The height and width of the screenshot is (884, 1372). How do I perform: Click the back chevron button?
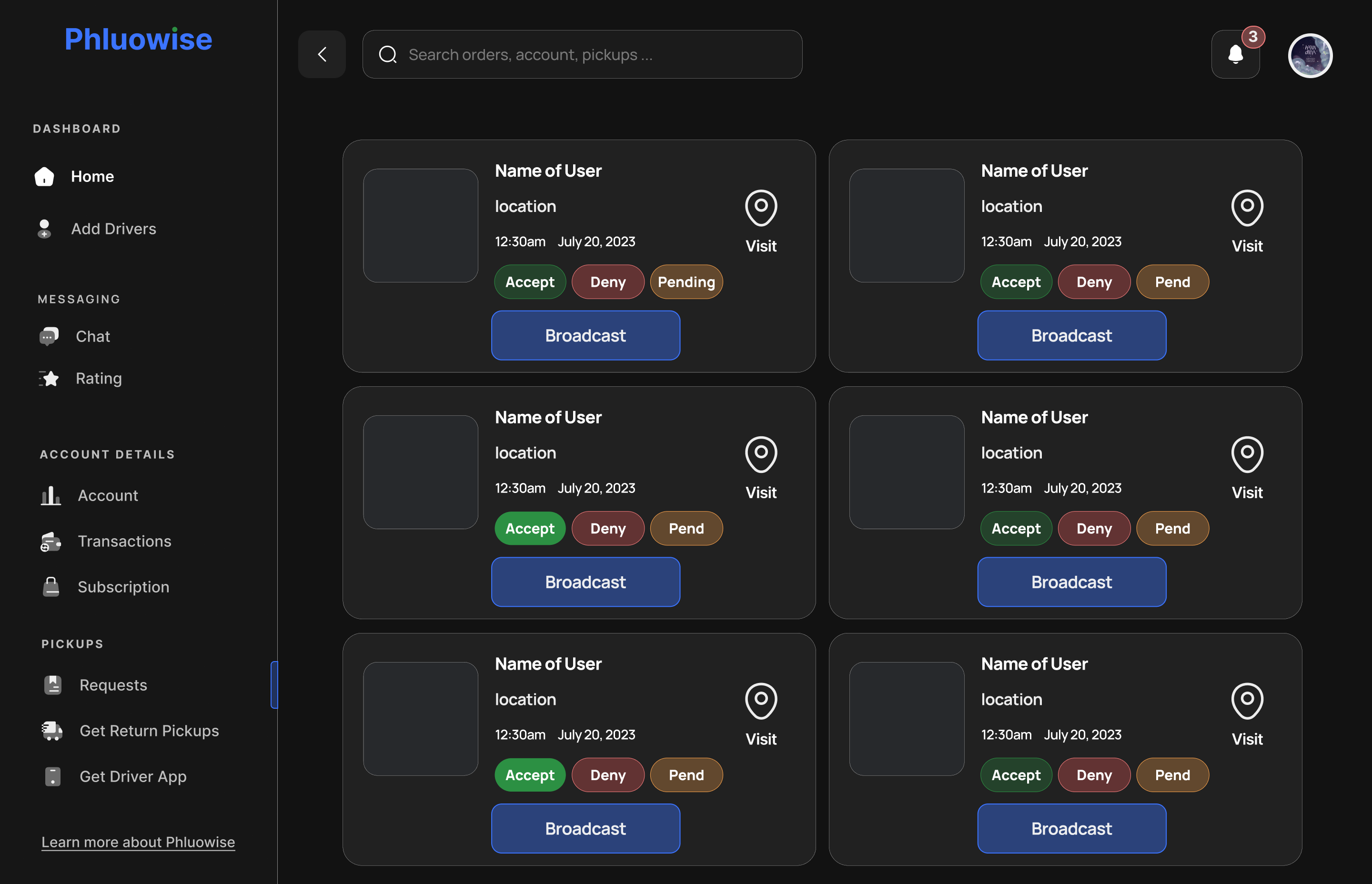(322, 54)
